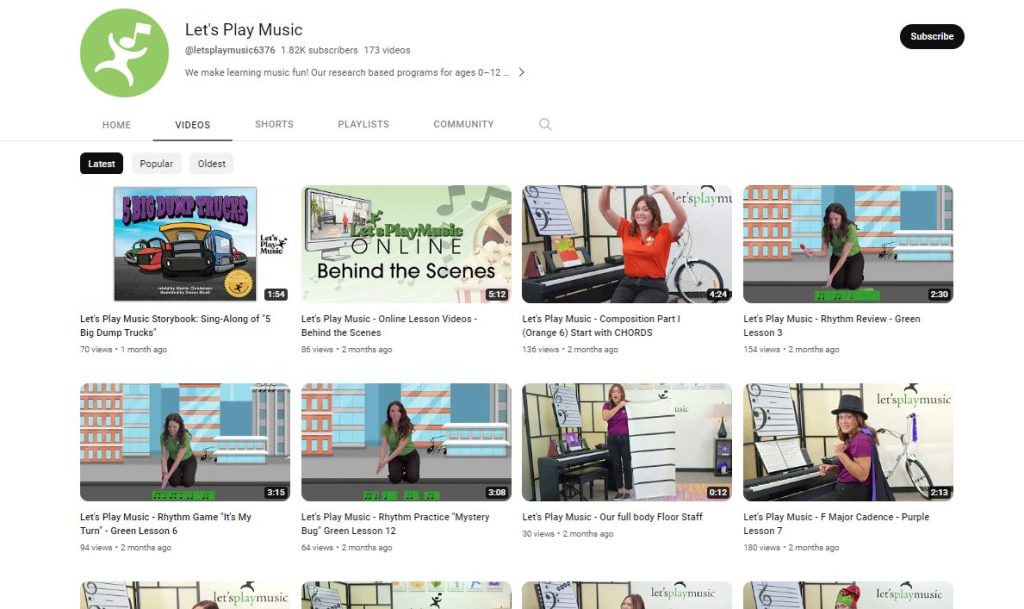1024x609 pixels.
Task: Go to the Playlists tab
Action: (x=363, y=125)
